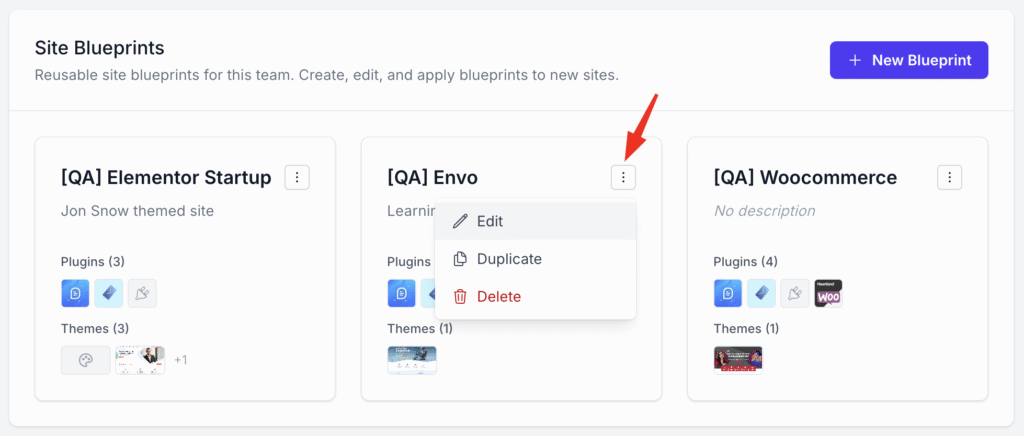Click gray plug icon in Woocommerce card

[x=795, y=293]
